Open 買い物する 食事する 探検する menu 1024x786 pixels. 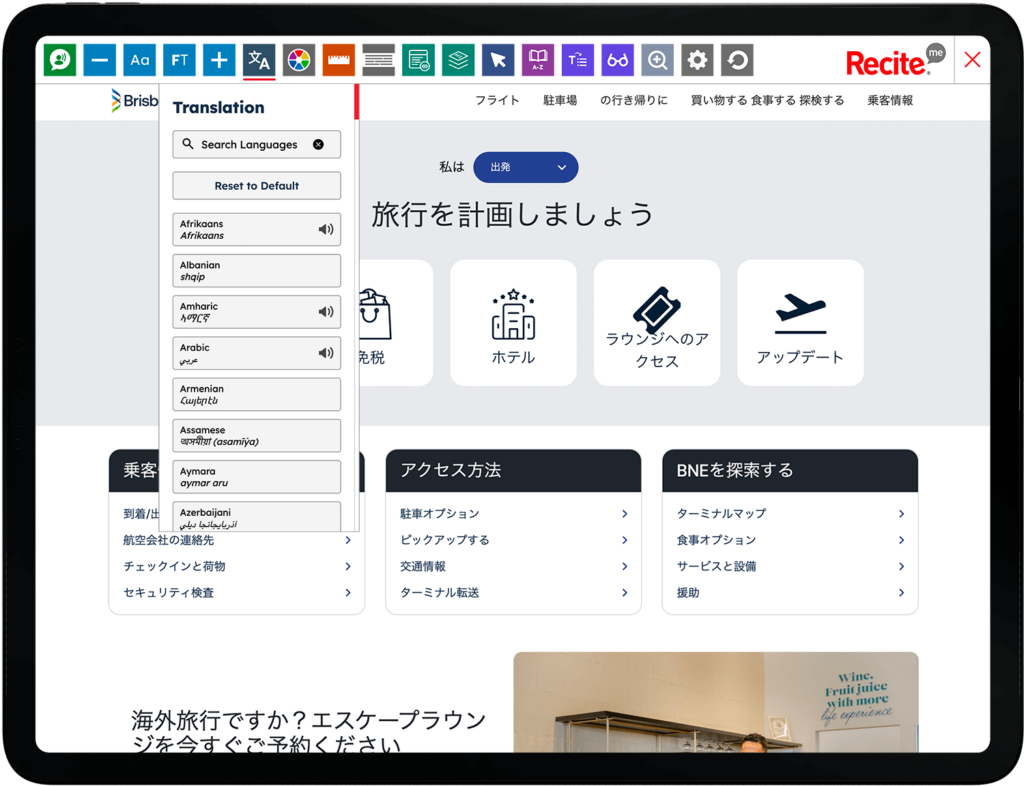point(767,100)
